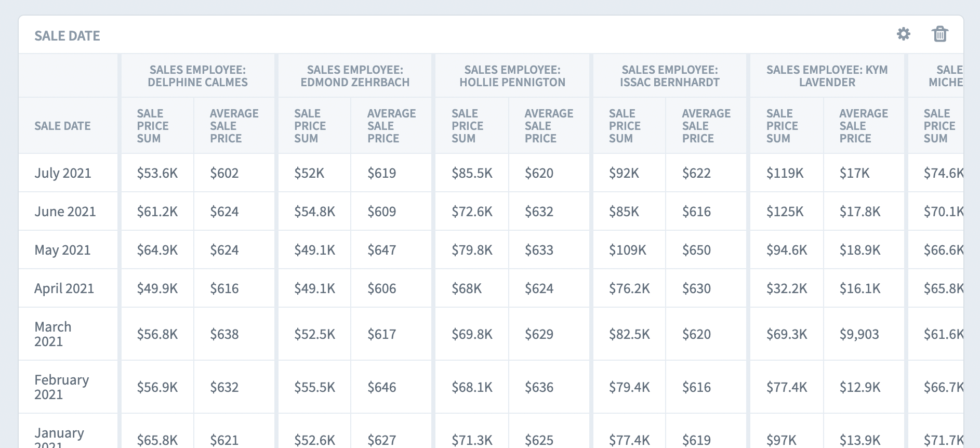The image size is (980, 448).
Task: Select the Hollie Pennington column group header
Action: [512, 76]
